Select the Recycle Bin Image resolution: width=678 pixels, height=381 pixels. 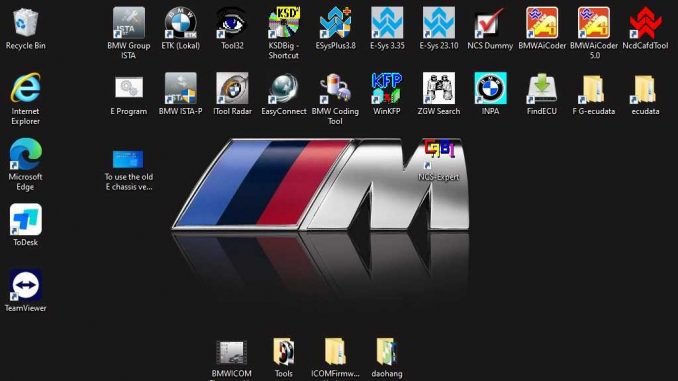click(x=26, y=23)
